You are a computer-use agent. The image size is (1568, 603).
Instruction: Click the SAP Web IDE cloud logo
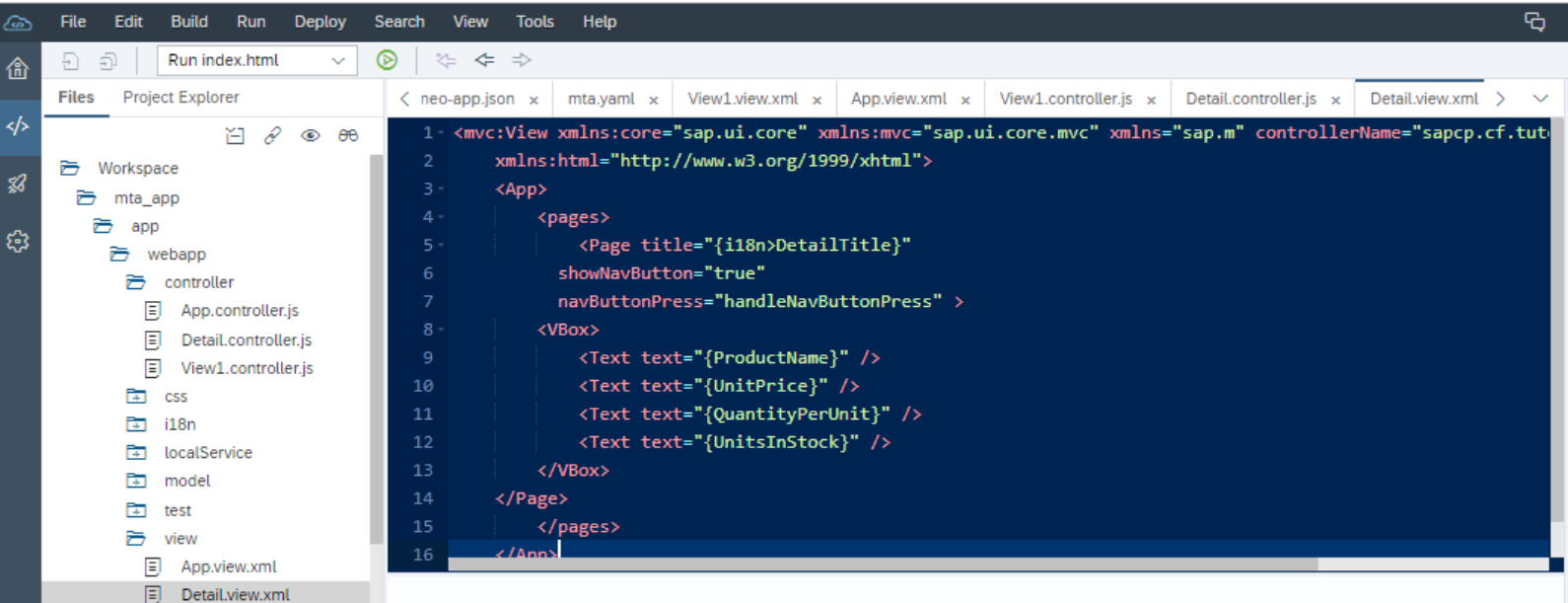[18, 22]
